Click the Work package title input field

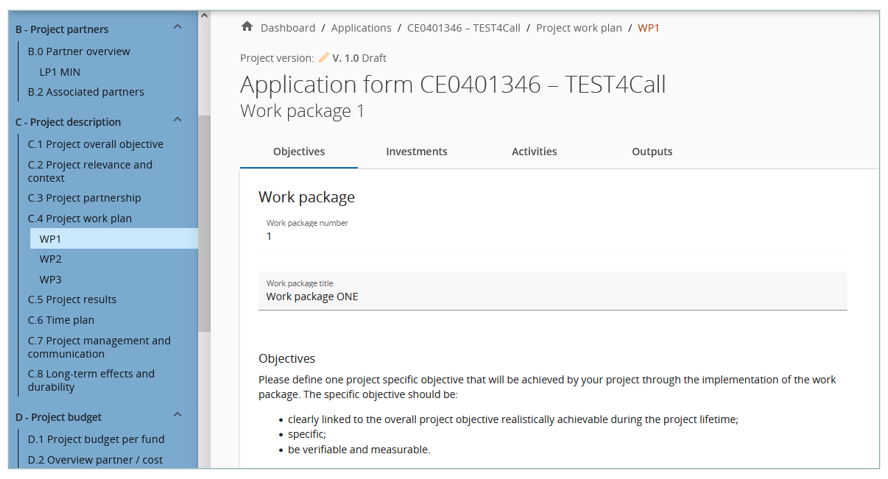click(552, 297)
